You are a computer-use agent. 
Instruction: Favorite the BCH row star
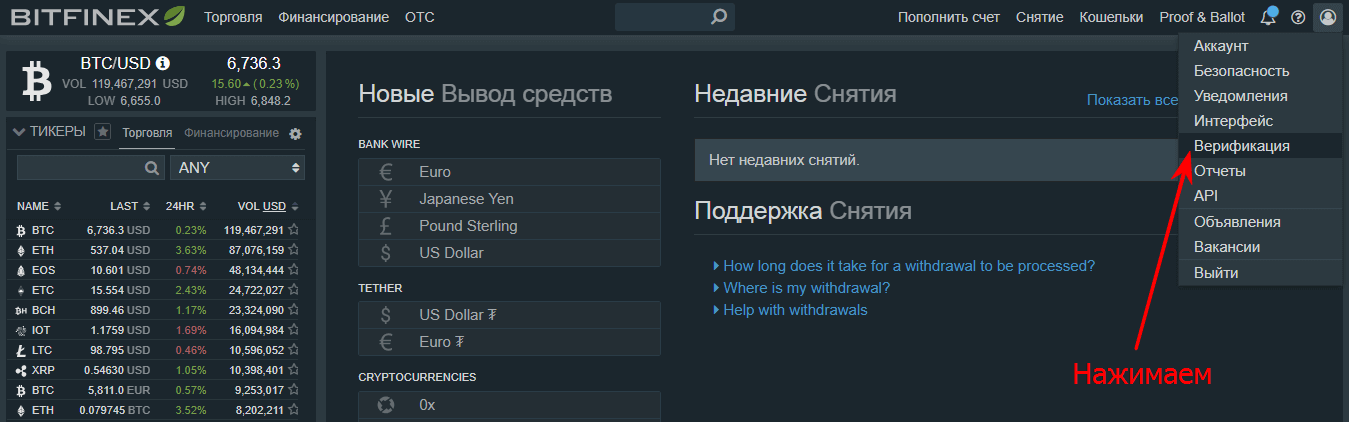point(294,310)
